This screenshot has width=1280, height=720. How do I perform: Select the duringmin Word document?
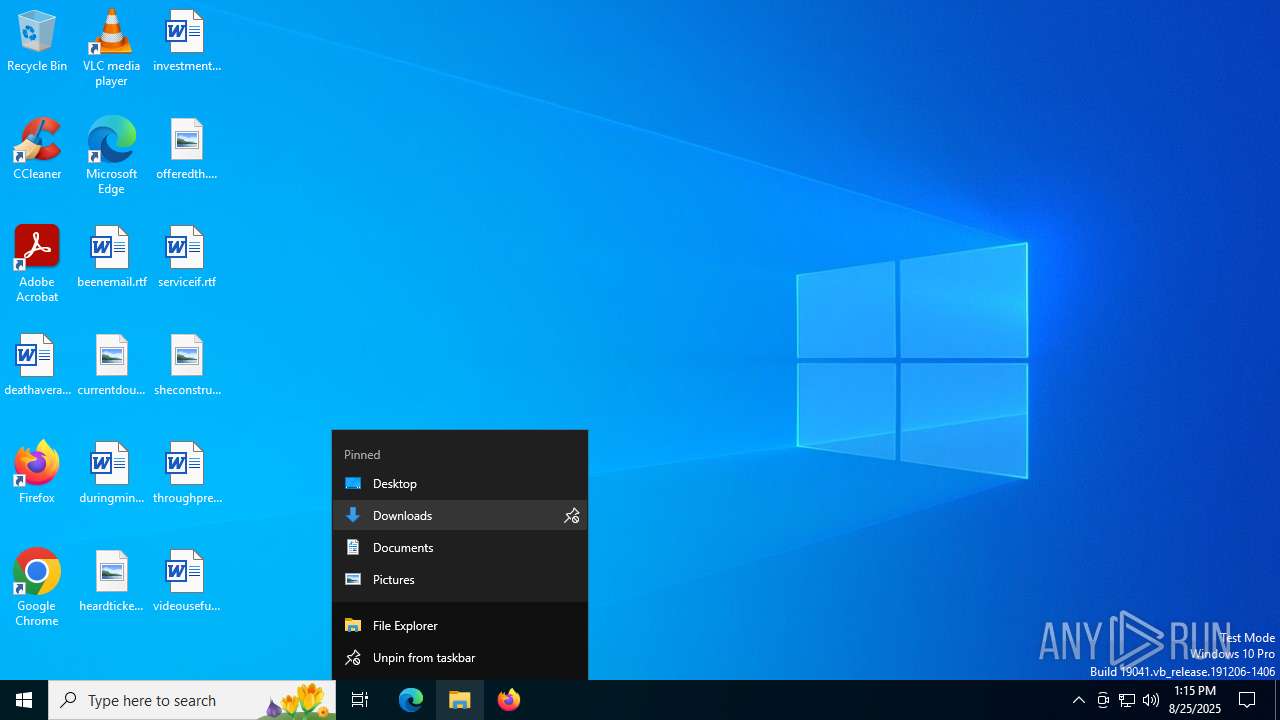(111, 474)
